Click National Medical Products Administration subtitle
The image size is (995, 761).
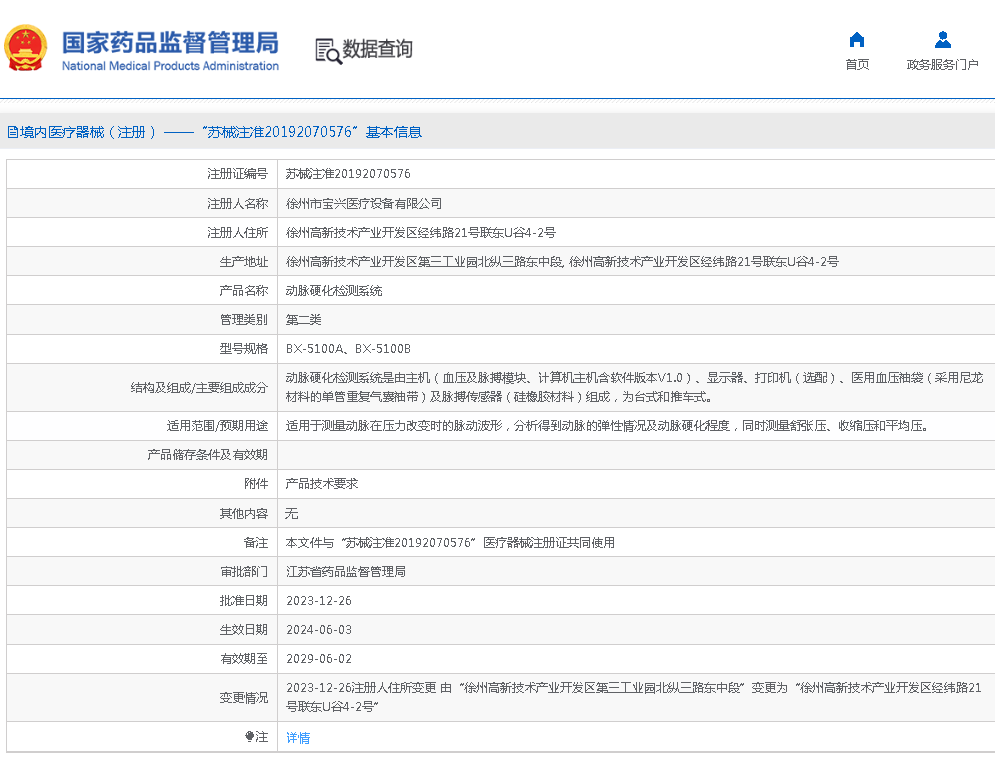pyautogui.click(x=170, y=66)
